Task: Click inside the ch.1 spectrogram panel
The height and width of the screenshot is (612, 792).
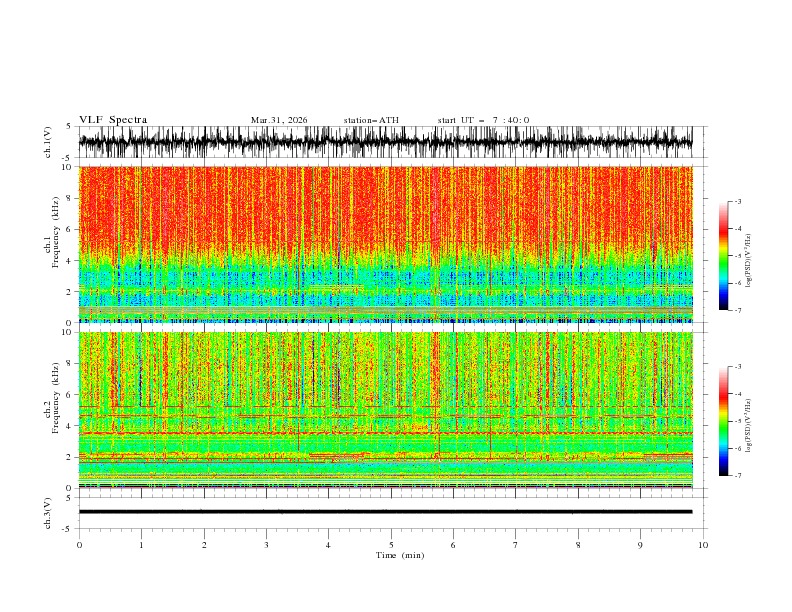Action: (385, 244)
